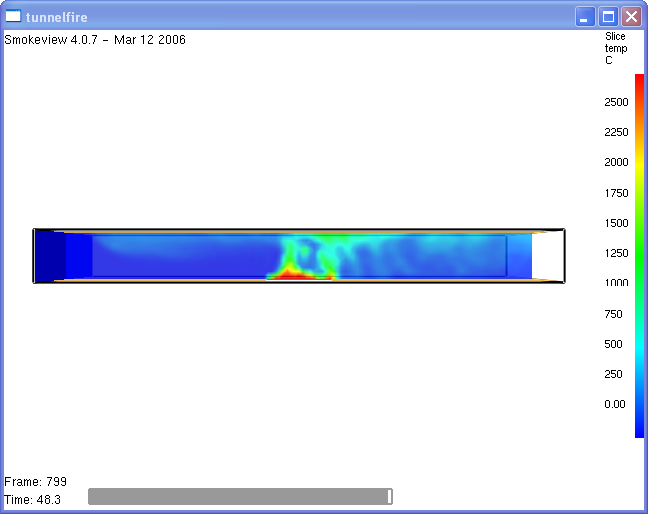Click the Time: 48.3 readout
Viewport: 648px width, 514px height.
point(33,499)
